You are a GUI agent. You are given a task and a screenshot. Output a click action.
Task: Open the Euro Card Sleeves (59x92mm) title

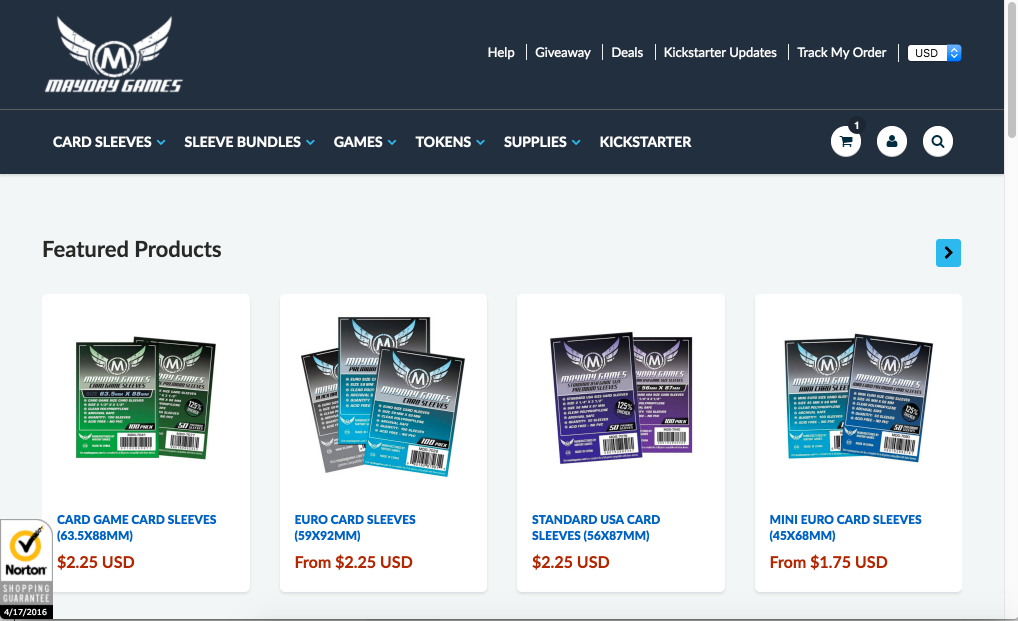pyautogui.click(x=354, y=528)
